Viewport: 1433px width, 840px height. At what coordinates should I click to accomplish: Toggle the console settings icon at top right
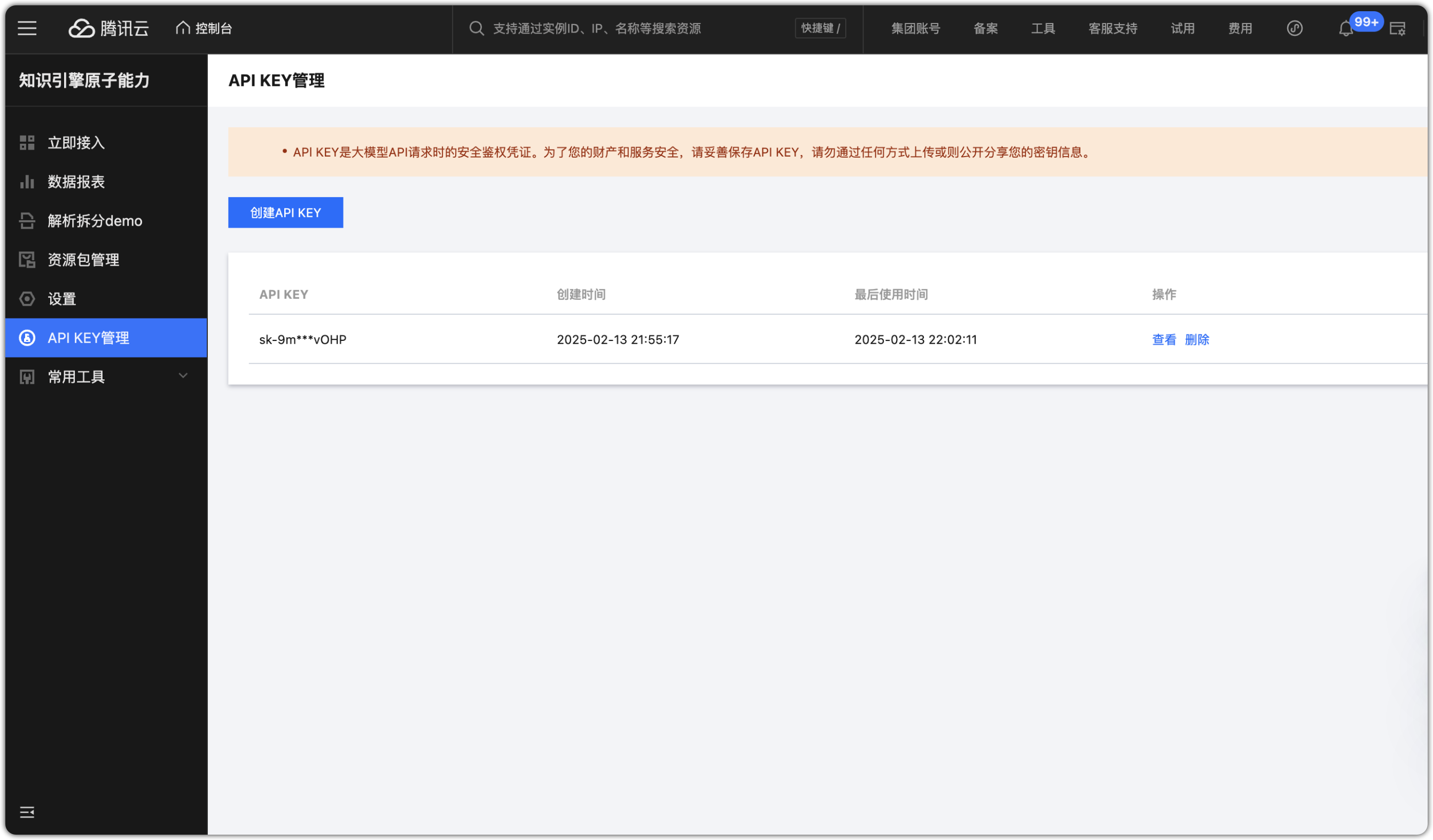point(1398,28)
